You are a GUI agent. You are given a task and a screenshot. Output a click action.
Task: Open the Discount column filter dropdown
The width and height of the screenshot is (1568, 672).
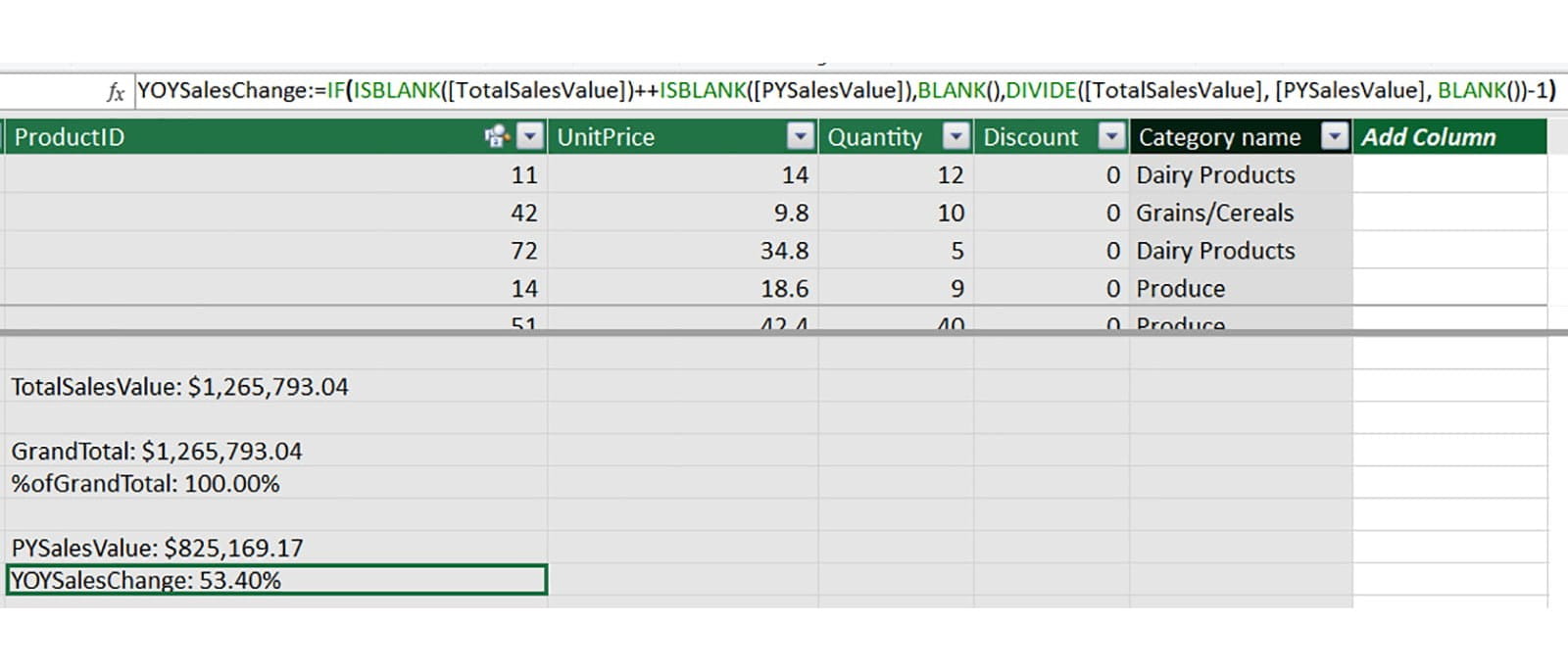click(1110, 137)
